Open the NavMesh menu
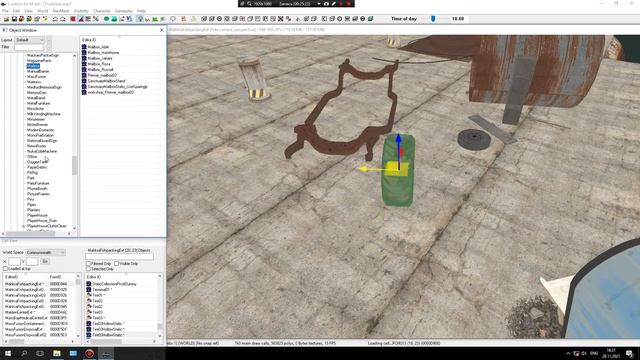The width and height of the screenshot is (640, 360). click(61, 11)
